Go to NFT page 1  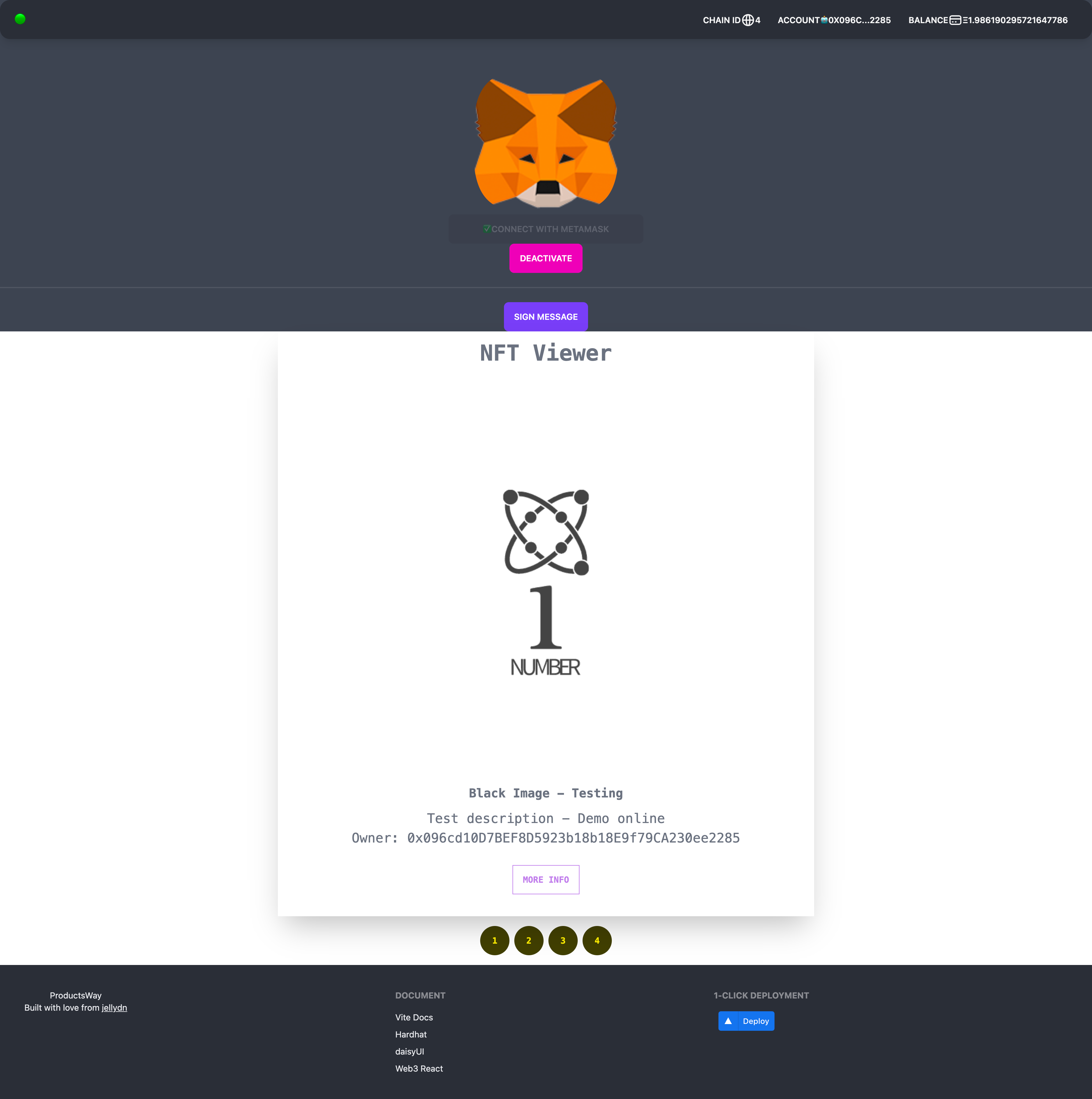point(495,940)
